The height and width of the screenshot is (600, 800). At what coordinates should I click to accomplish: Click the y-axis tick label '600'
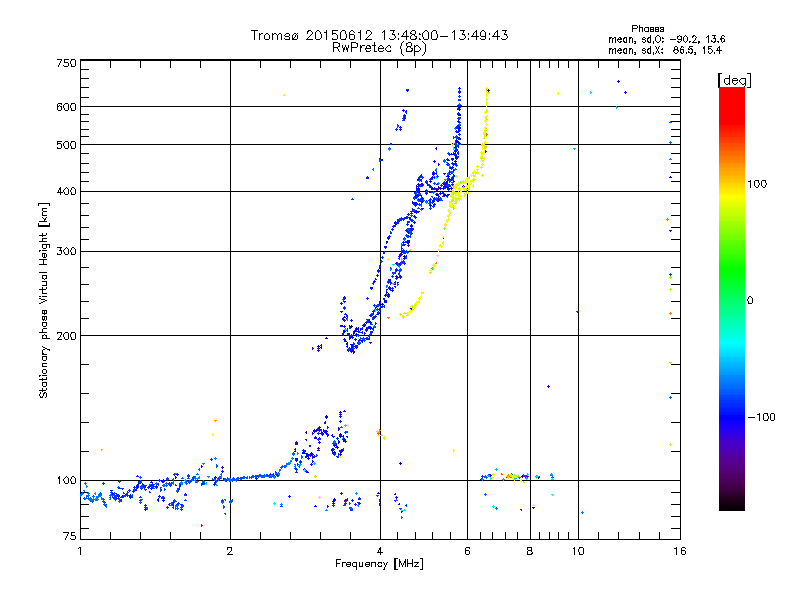pos(66,107)
